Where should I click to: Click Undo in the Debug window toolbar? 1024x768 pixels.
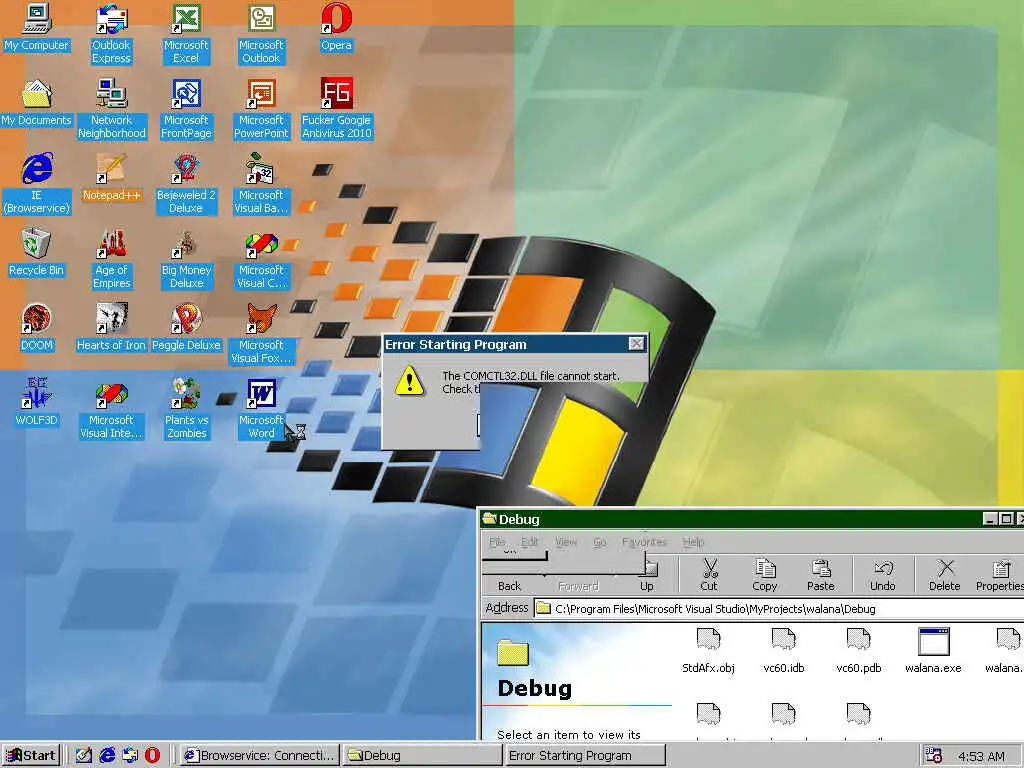click(883, 575)
